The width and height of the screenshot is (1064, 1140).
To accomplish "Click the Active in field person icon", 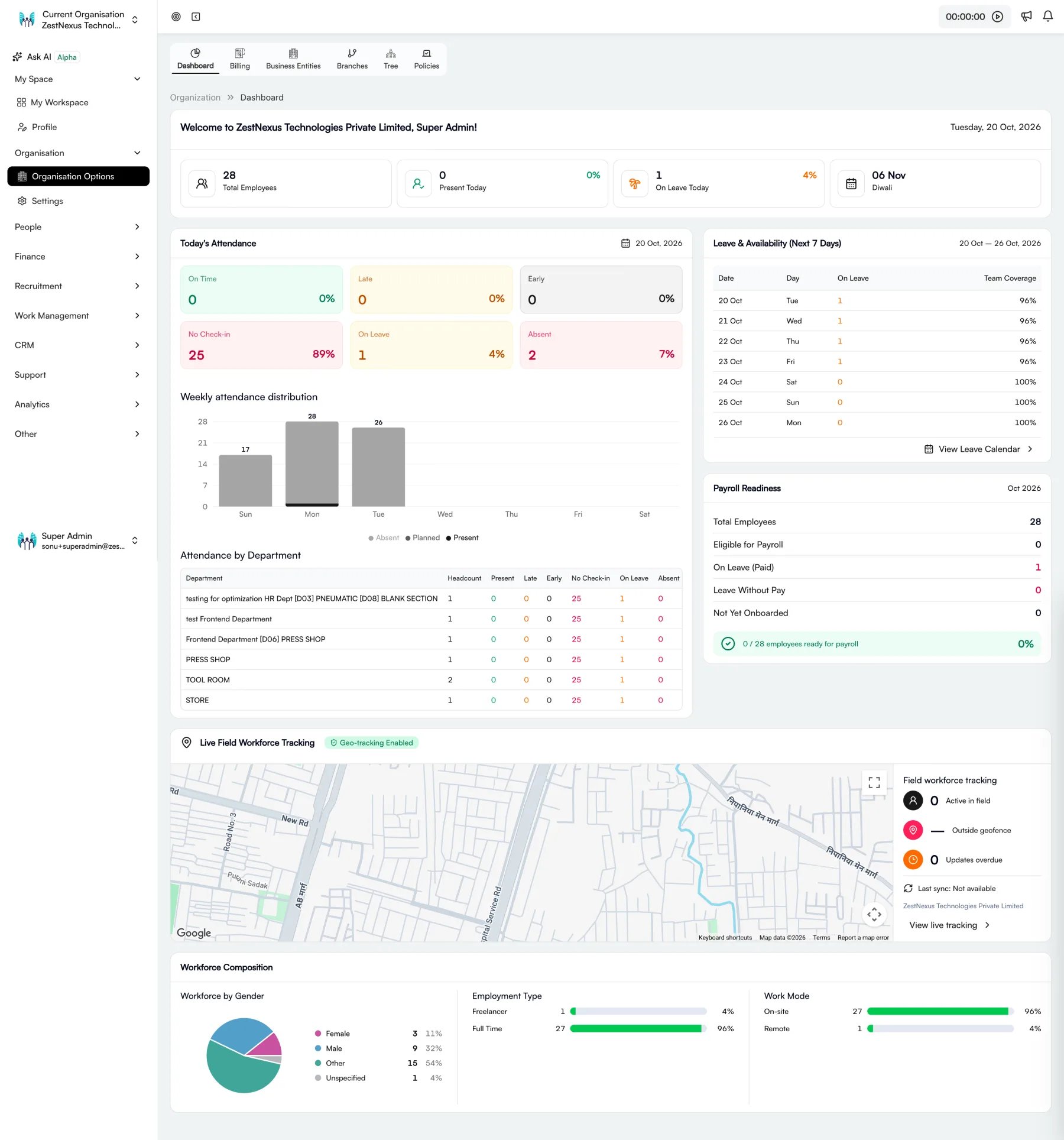I will (913, 801).
